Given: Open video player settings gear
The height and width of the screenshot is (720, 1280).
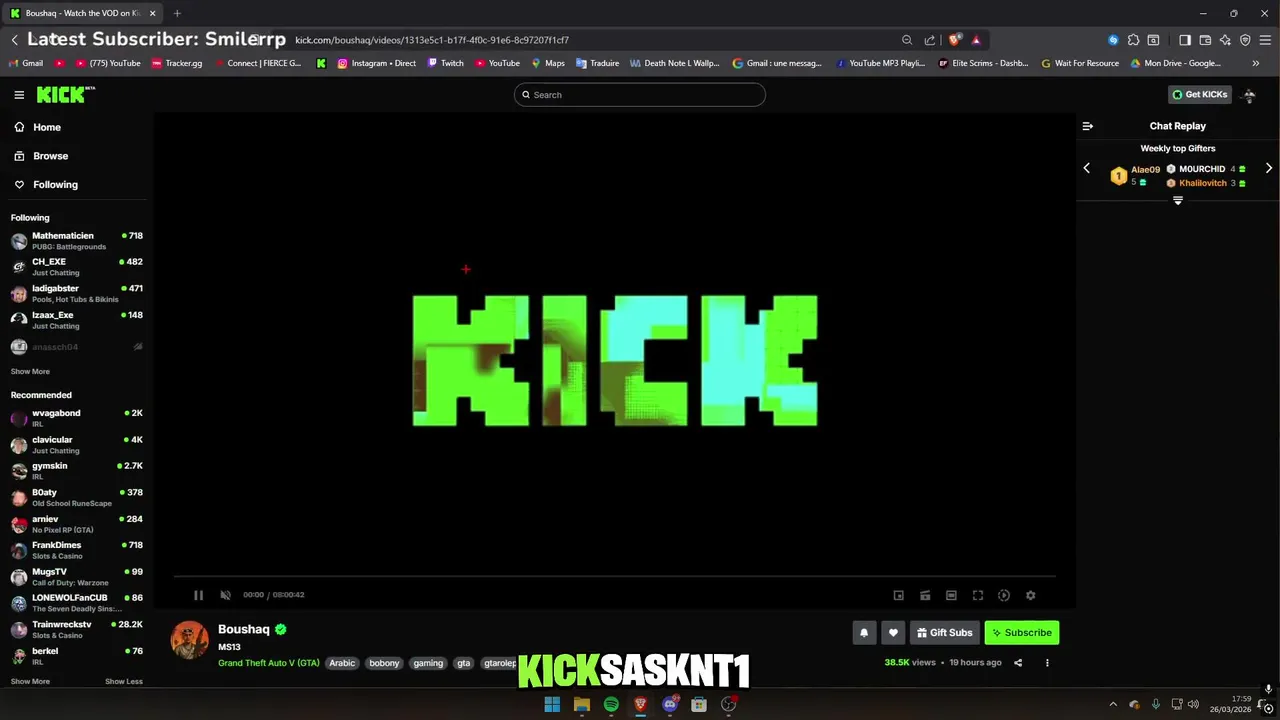Looking at the screenshot, I should [x=1030, y=595].
